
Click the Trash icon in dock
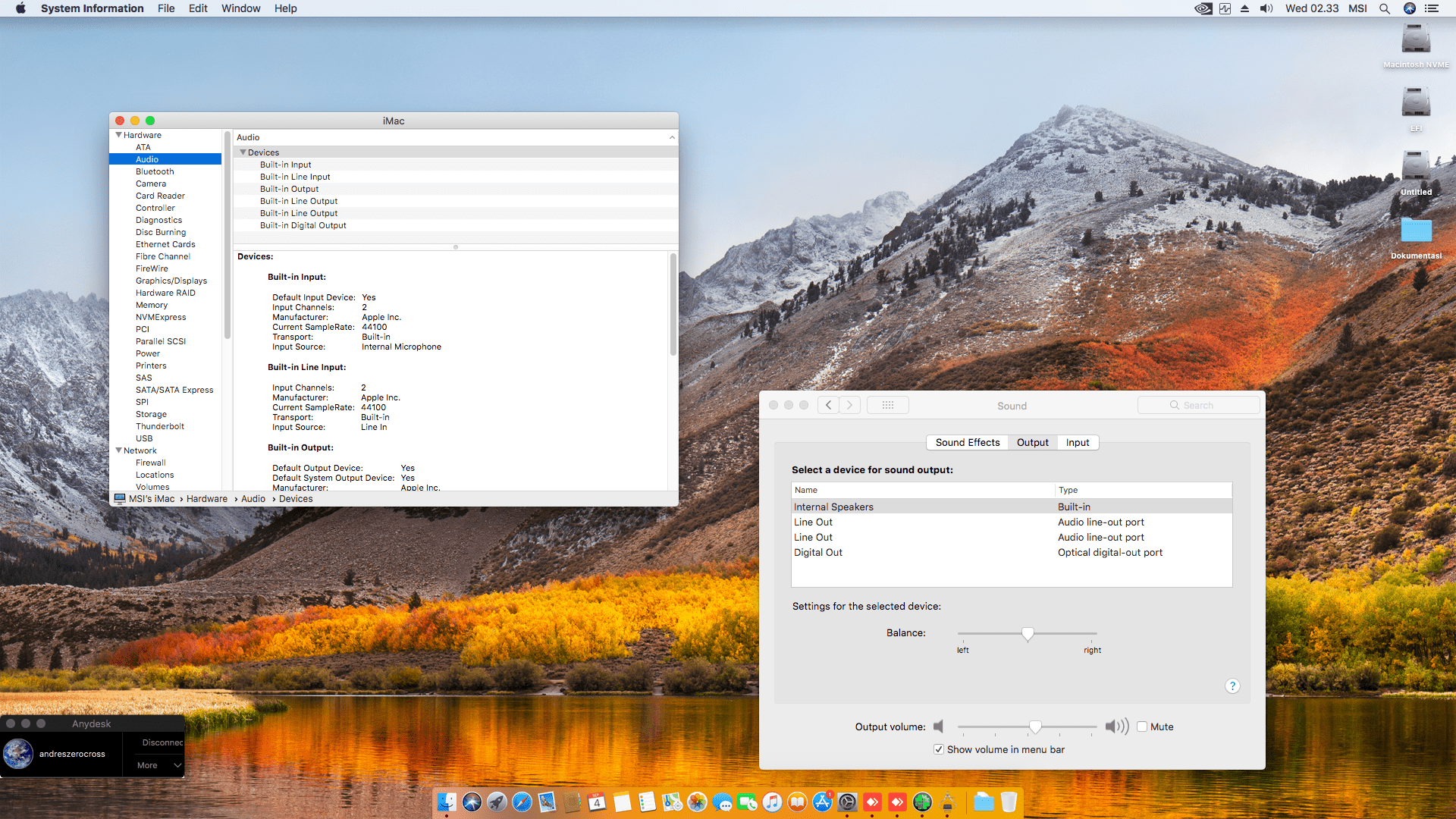pos(1009,802)
